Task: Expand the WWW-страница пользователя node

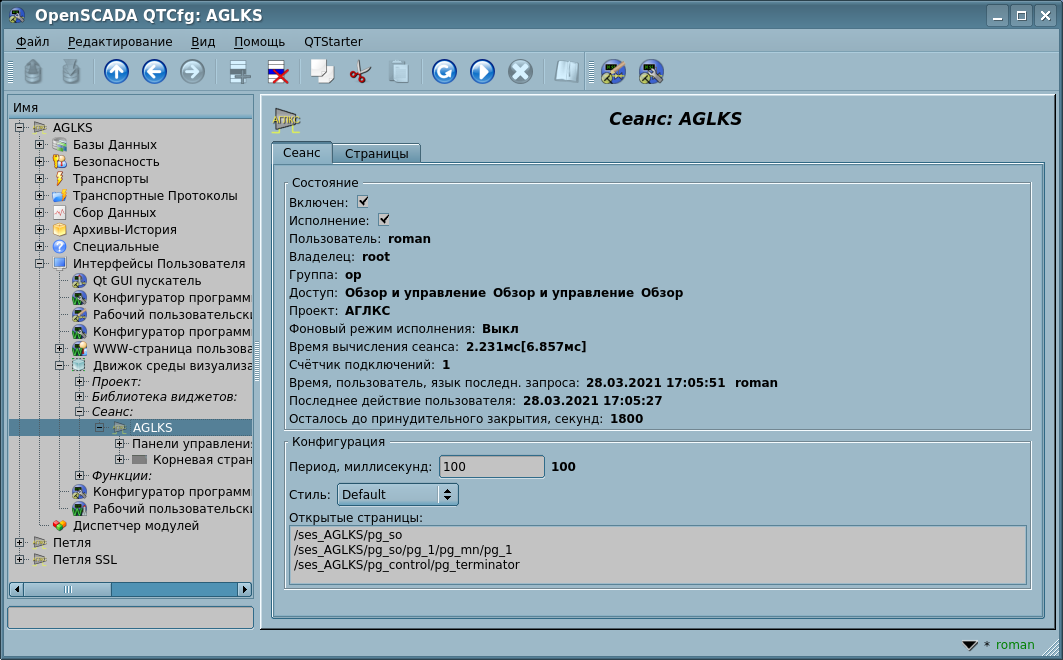Action: click(60, 348)
